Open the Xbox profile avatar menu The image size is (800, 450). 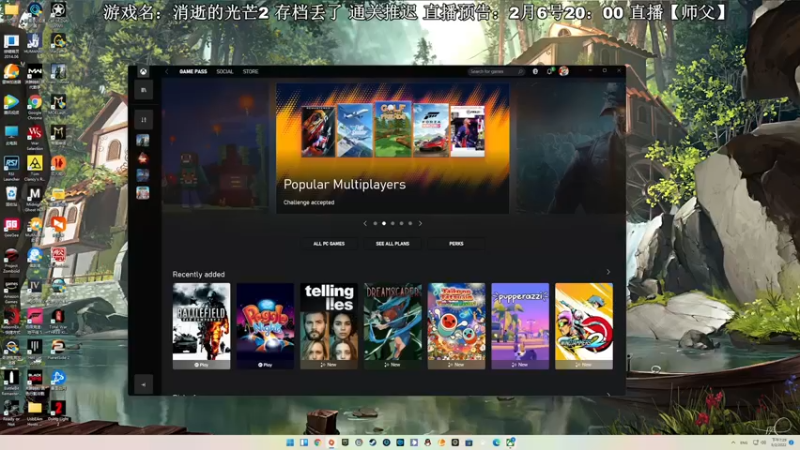(x=564, y=71)
